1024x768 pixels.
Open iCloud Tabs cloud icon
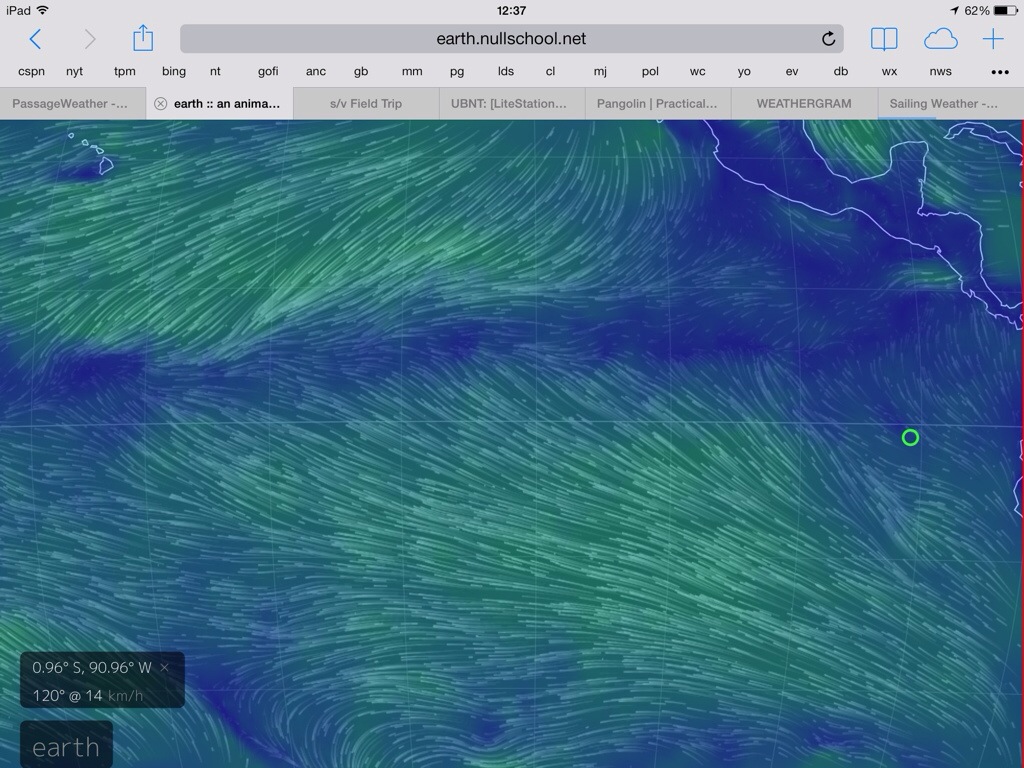[x=940, y=39]
